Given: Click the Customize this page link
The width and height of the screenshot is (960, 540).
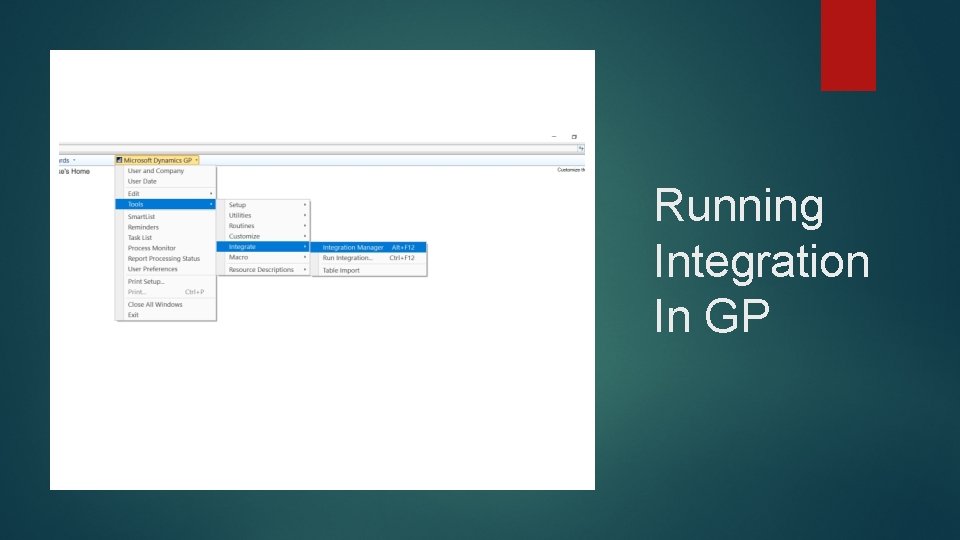Looking at the screenshot, I should 571,170.
